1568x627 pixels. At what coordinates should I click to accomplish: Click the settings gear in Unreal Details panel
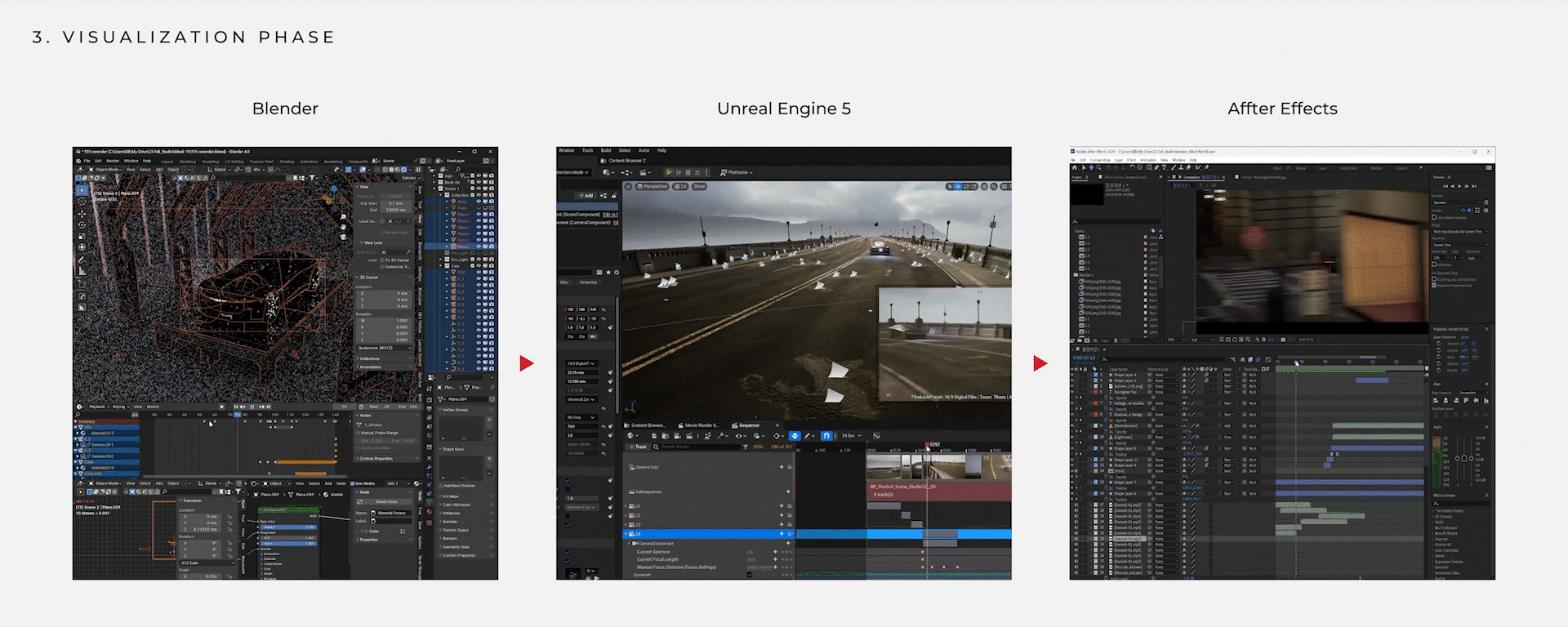617,273
